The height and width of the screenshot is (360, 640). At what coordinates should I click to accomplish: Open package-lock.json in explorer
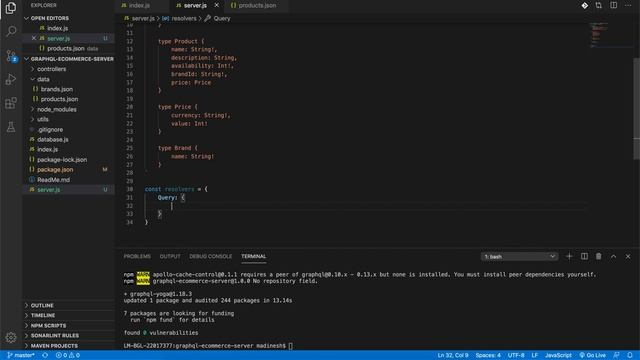[62, 160]
